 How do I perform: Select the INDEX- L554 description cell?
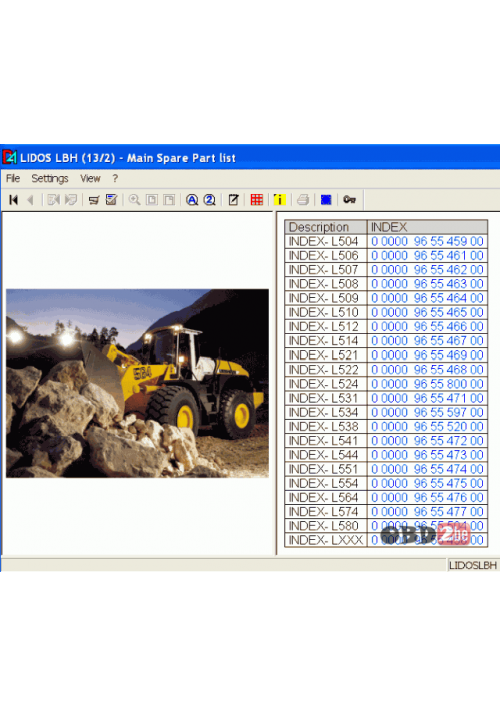326,483
